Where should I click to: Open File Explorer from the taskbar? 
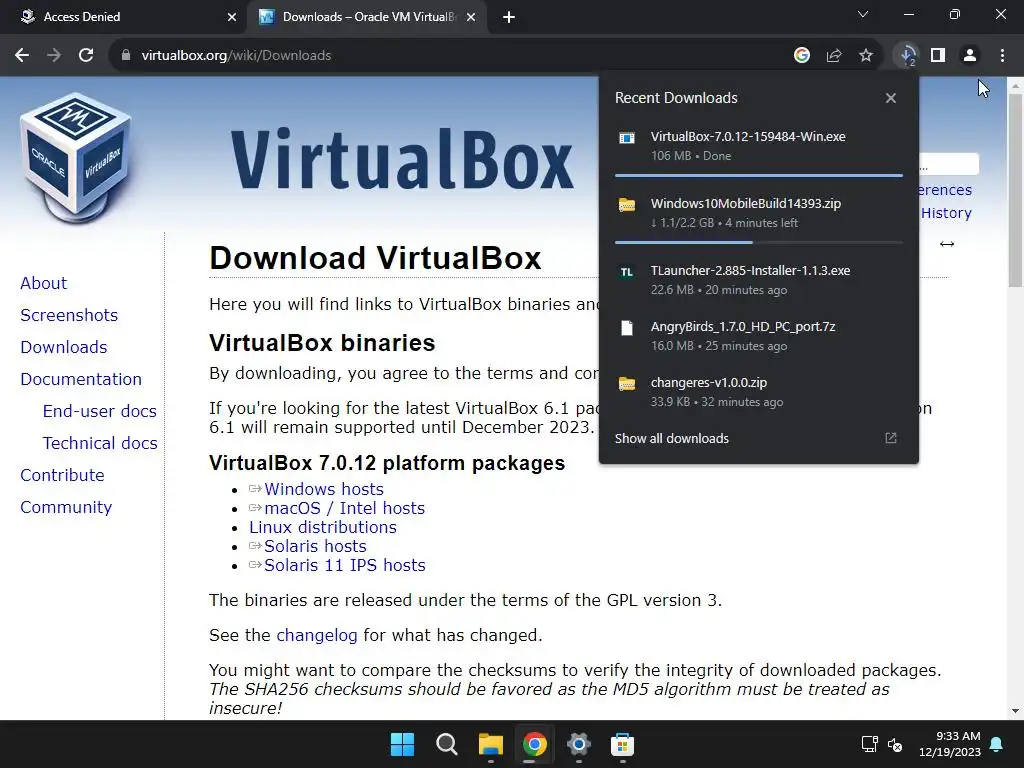[490, 744]
